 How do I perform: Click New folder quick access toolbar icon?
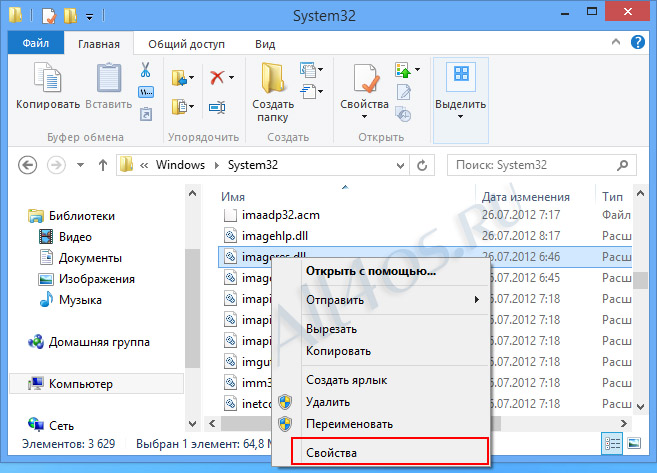click(70, 16)
